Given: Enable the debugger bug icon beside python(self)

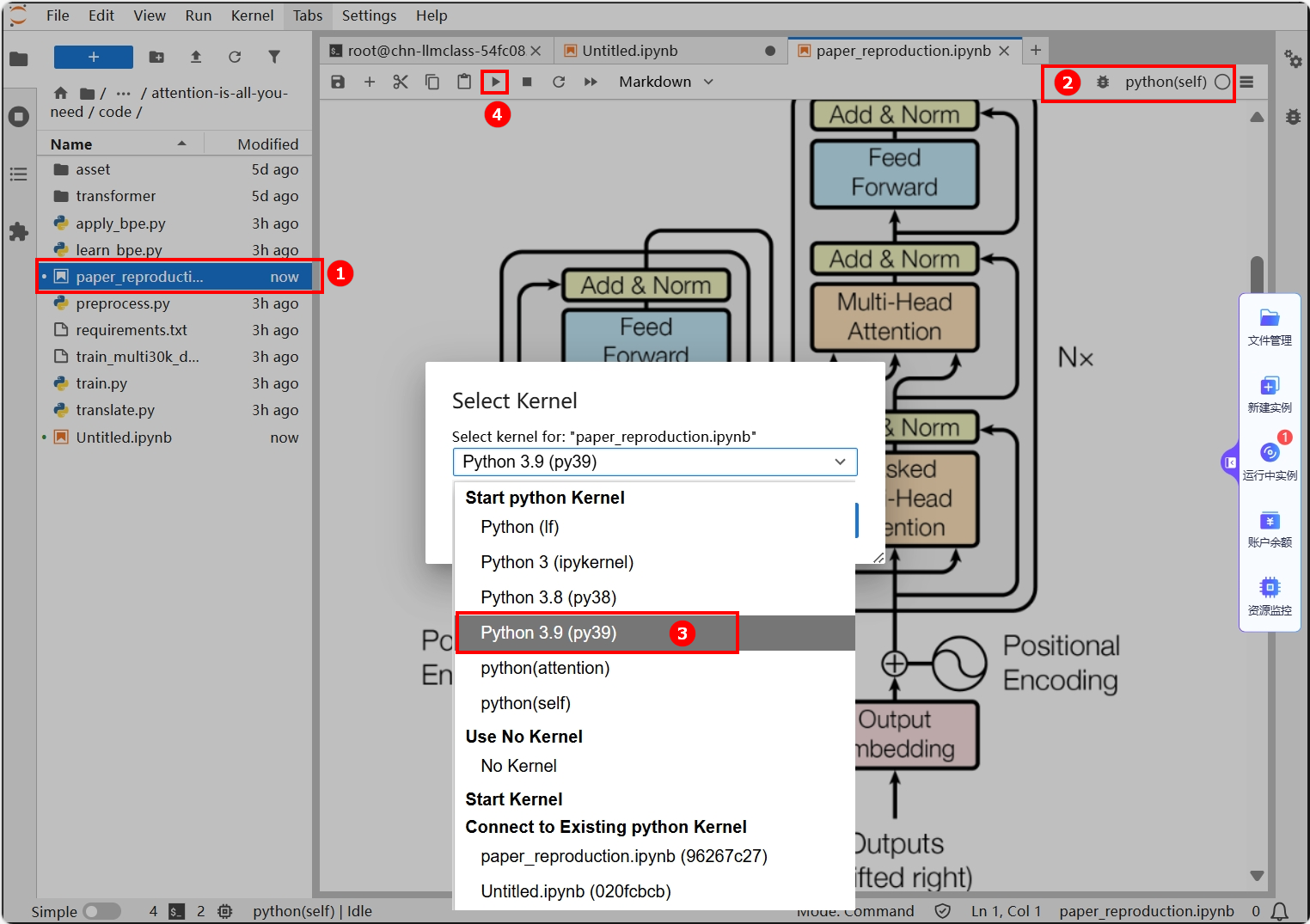Looking at the screenshot, I should tap(1103, 82).
